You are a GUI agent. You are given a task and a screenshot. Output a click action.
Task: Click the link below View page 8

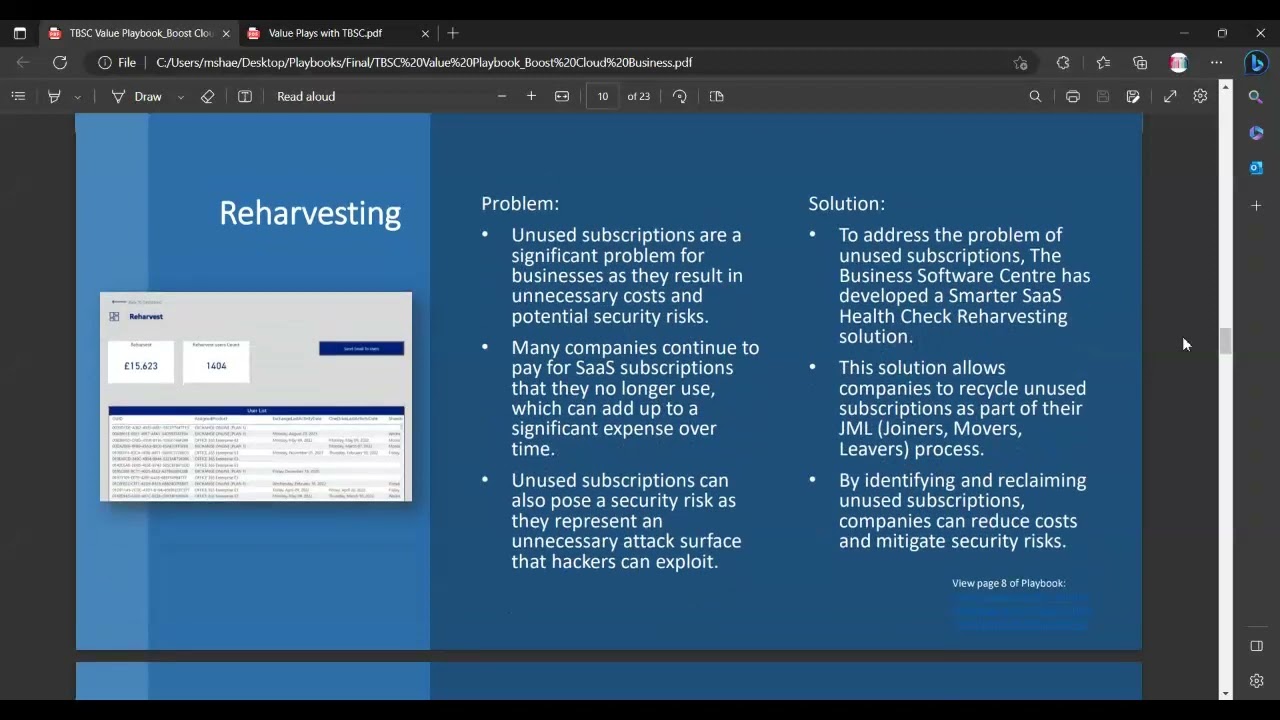tap(1021, 612)
